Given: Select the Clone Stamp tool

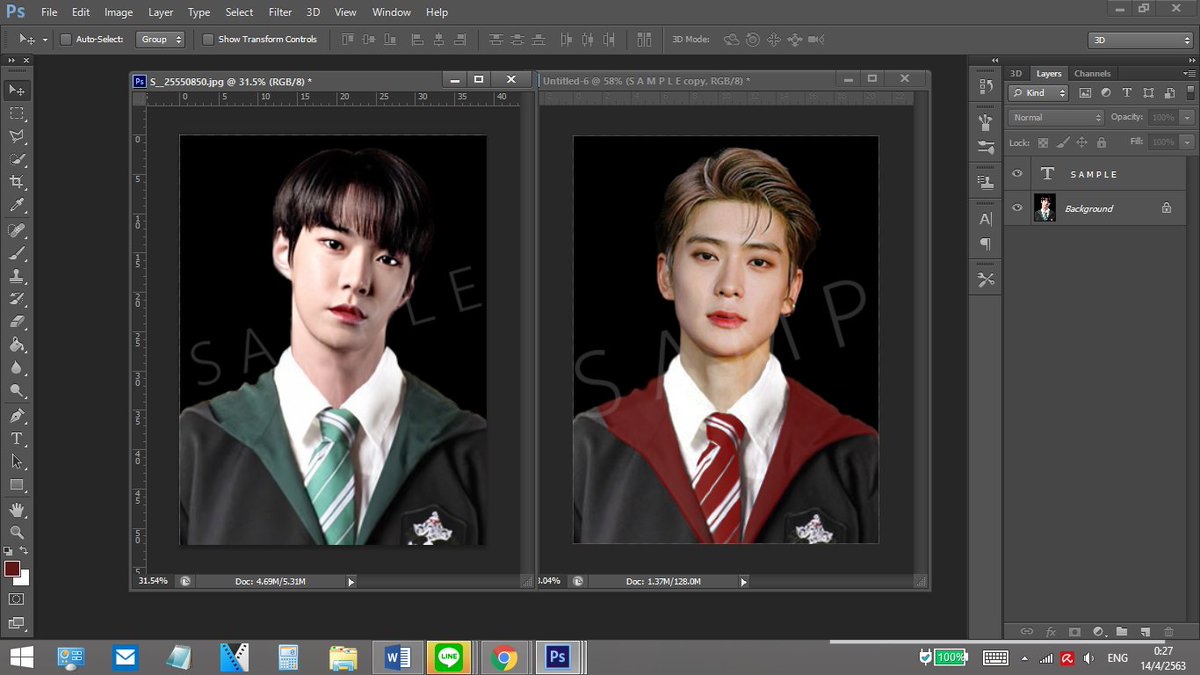Looking at the screenshot, I should click(17, 277).
